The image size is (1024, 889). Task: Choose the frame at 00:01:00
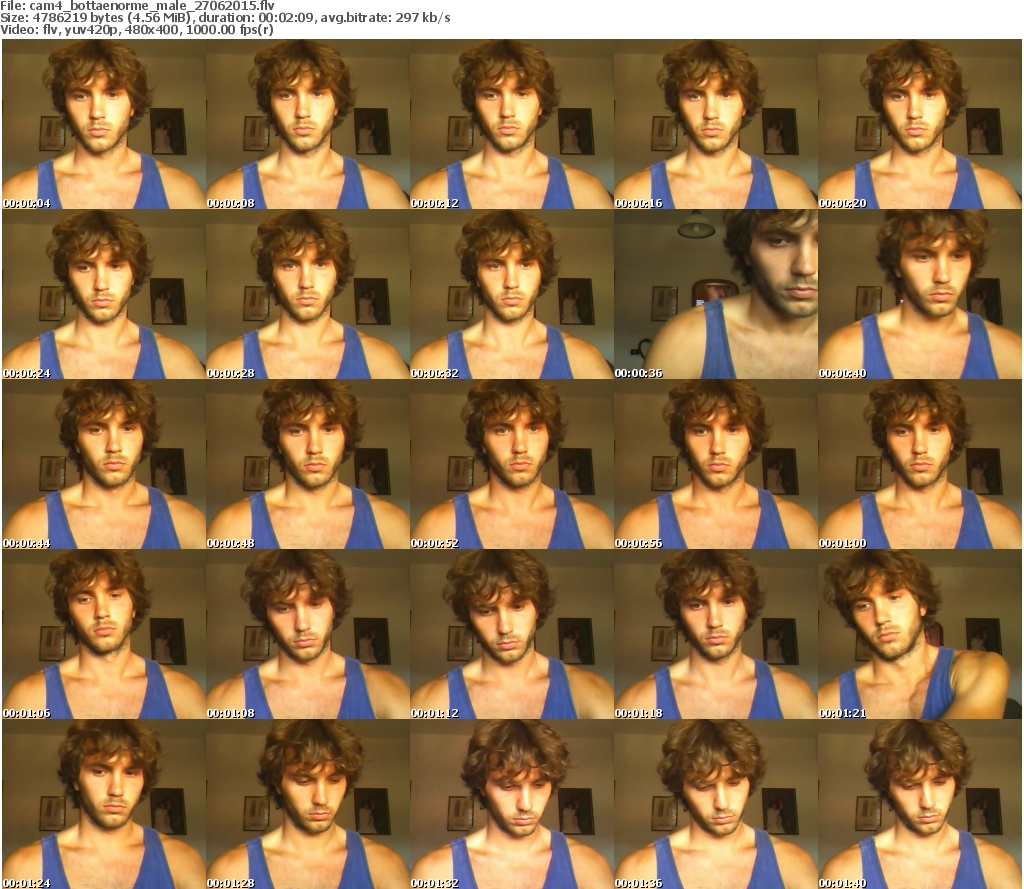pyautogui.click(x=920, y=464)
